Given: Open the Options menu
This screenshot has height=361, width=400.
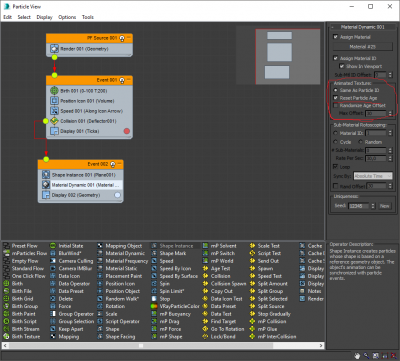Looking at the screenshot, I should coord(67,17).
